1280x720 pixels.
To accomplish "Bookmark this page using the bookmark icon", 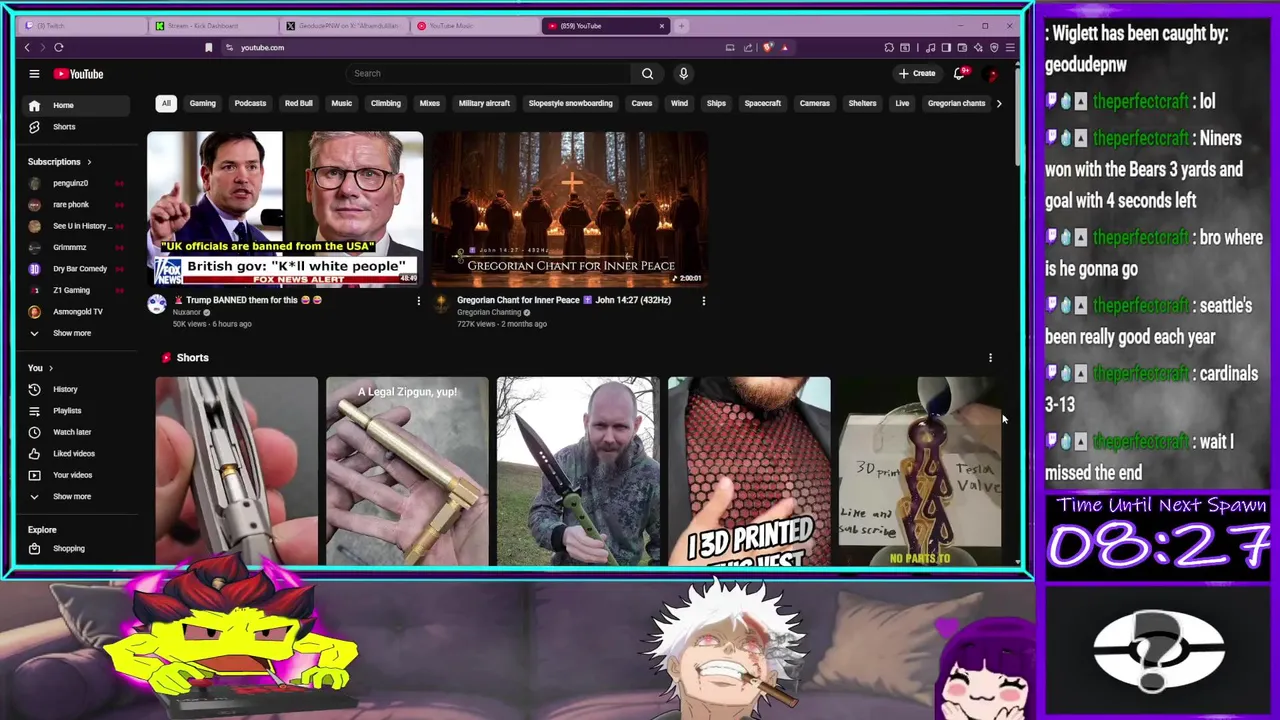I will pyautogui.click(x=208, y=48).
